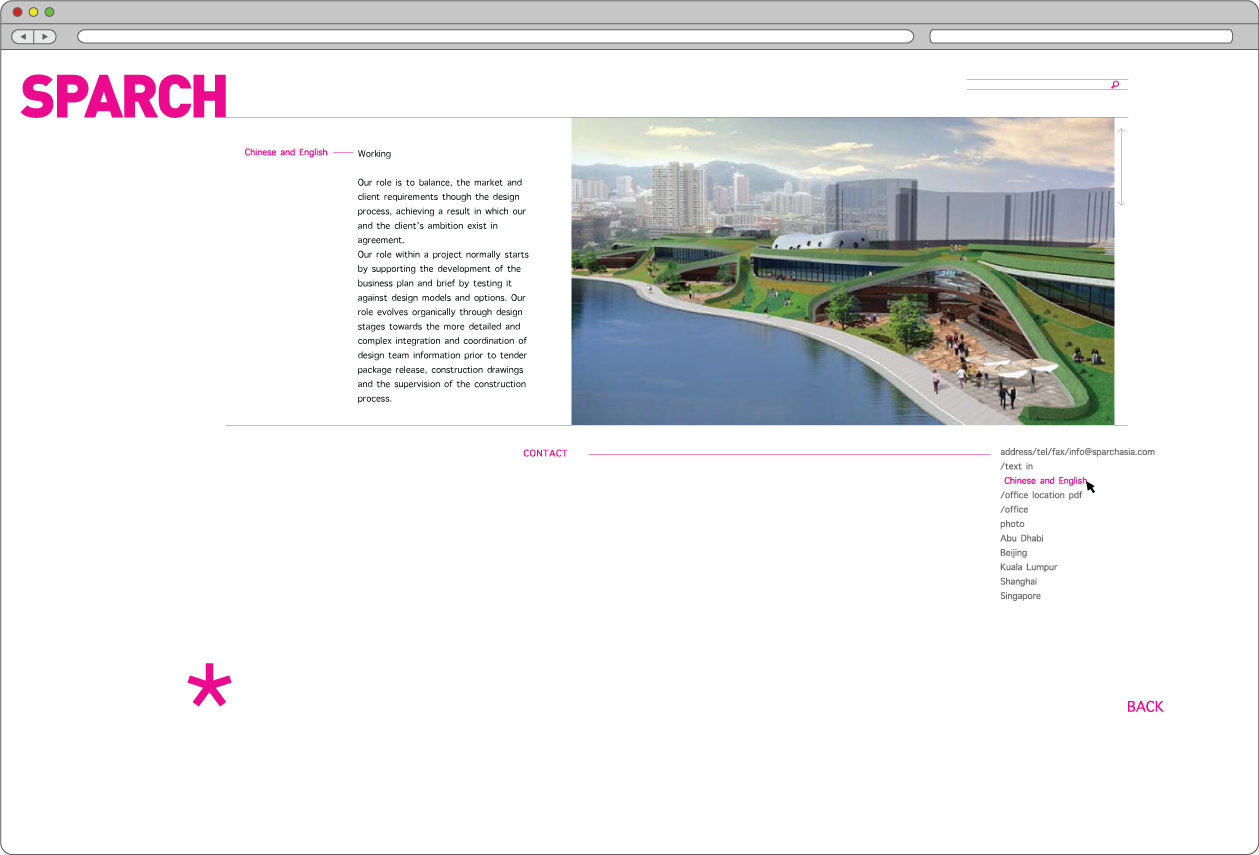Screen dimensions: 1259x855
Task: Open the CONTACT menu item
Action: [x=545, y=454]
